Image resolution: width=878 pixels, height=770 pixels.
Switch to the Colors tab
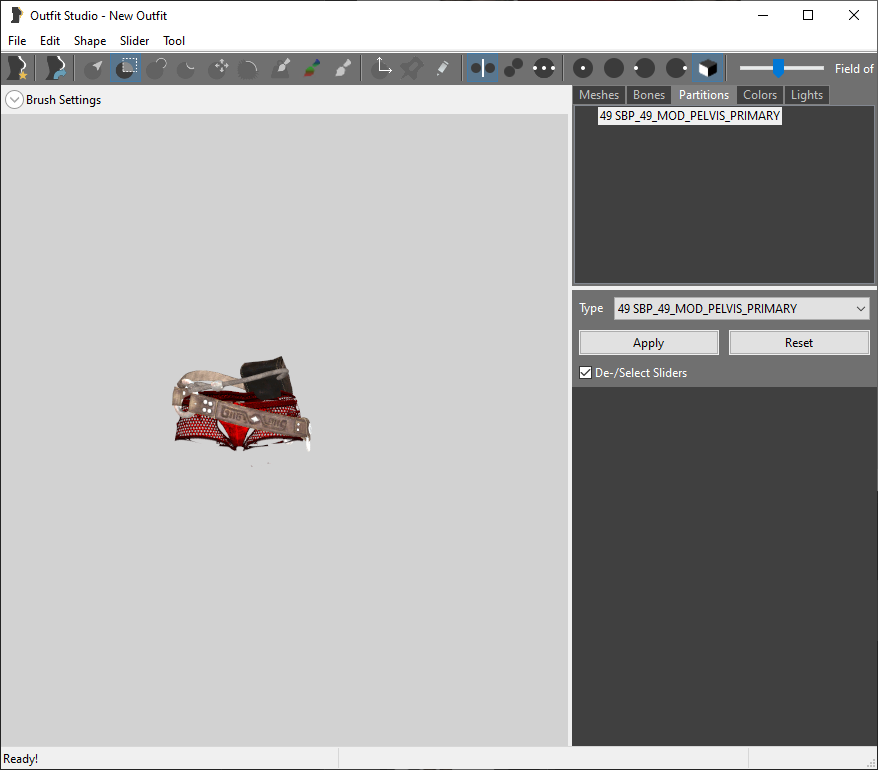tap(760, 95)
